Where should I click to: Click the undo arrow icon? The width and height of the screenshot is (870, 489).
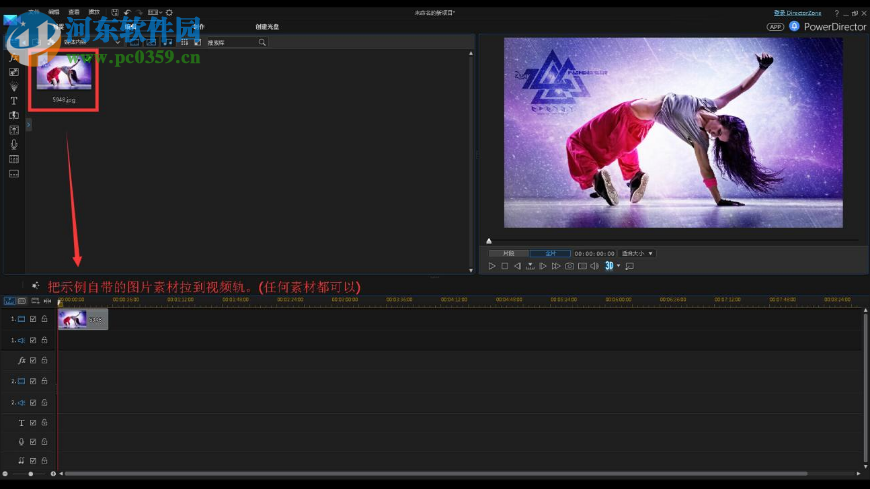click(127, 12)
